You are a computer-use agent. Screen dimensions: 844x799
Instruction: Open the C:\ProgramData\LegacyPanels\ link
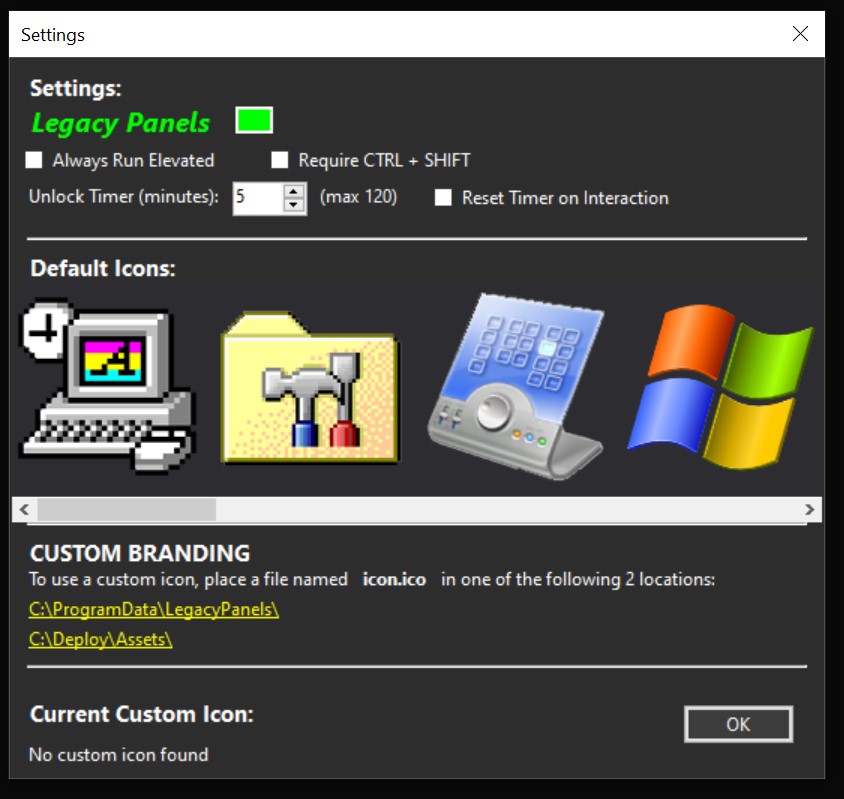[x=154, y=609]
